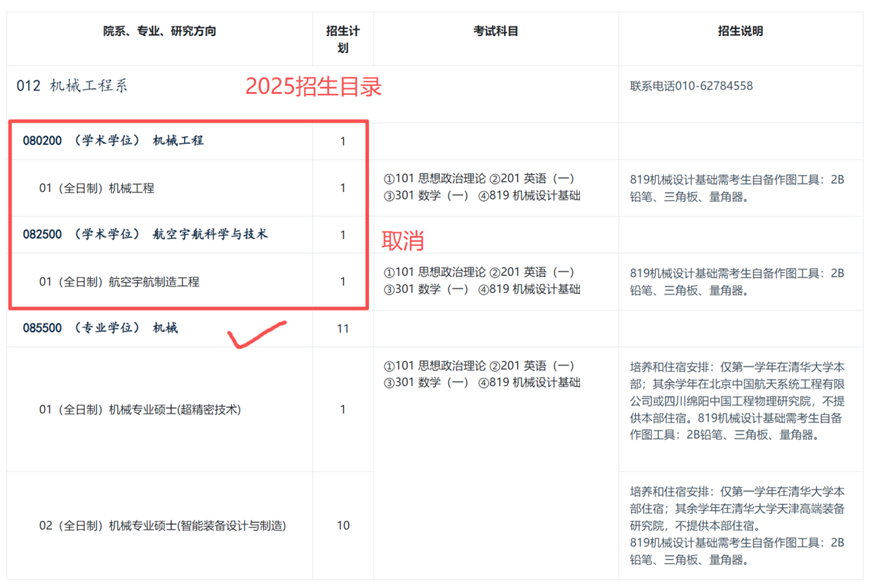Select 01 (全日制) 机械工程 direction
Viewport: 869px width, 583px height.
pyautogui.click(x=97, y=188)
